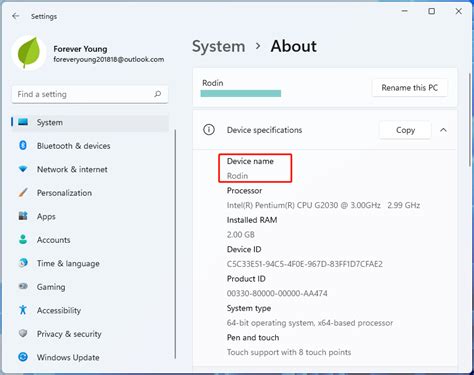Viewport: 474px width, 375px height.
Task: Click the Product ID label
Action: [x=246, y=279]
